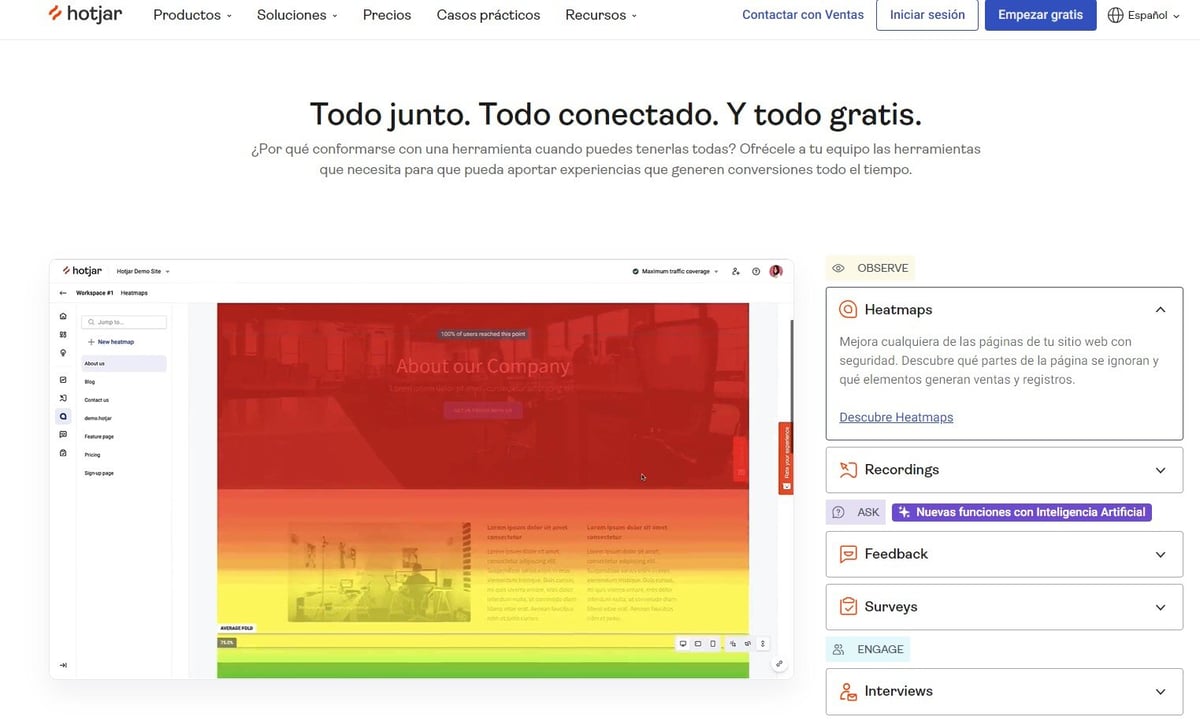Toggle the average fold visibility on the heatmap

763,644
